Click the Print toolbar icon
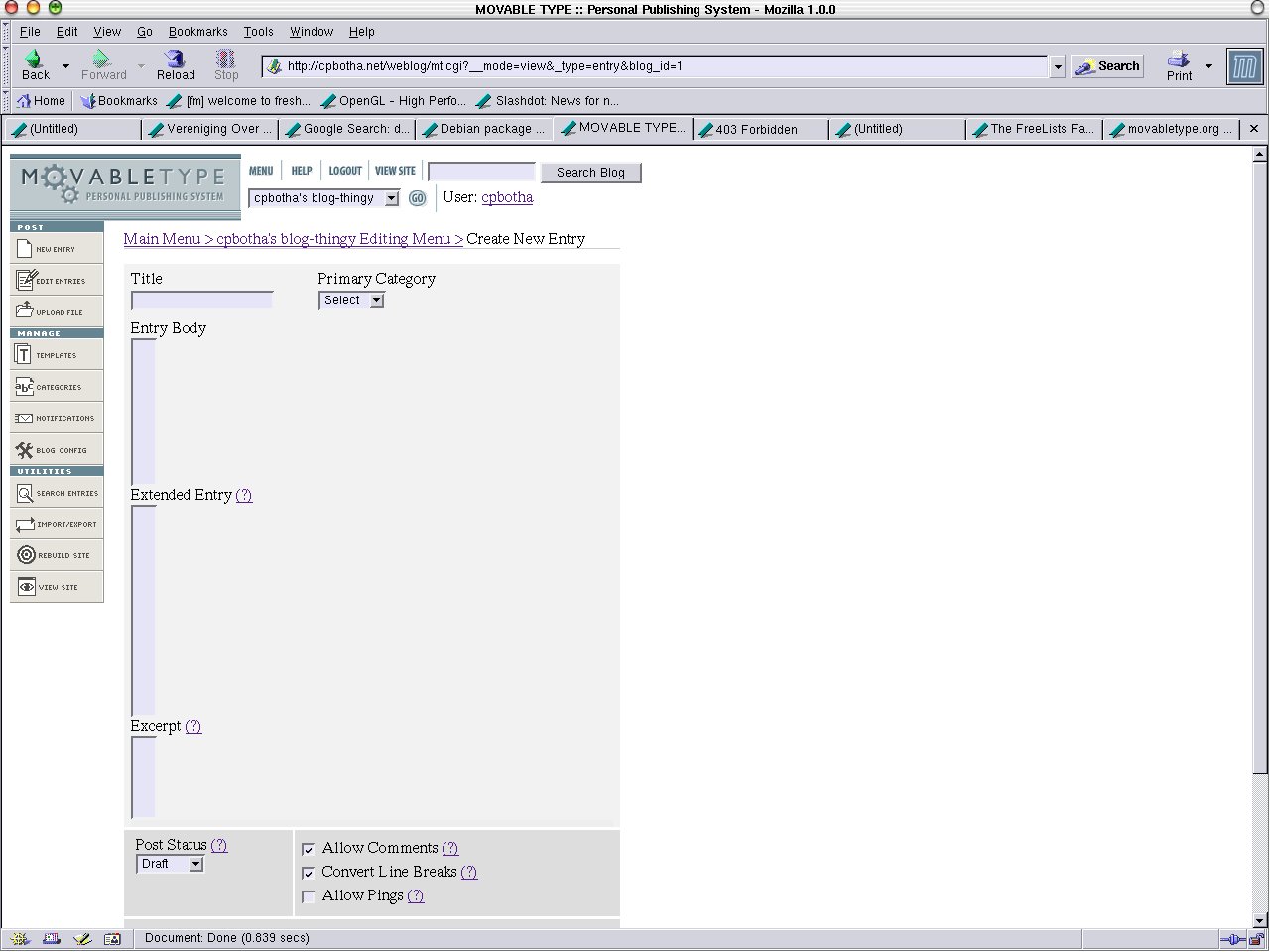The height and width of the screenshot is (952, 1270). tap(1179, 65)
